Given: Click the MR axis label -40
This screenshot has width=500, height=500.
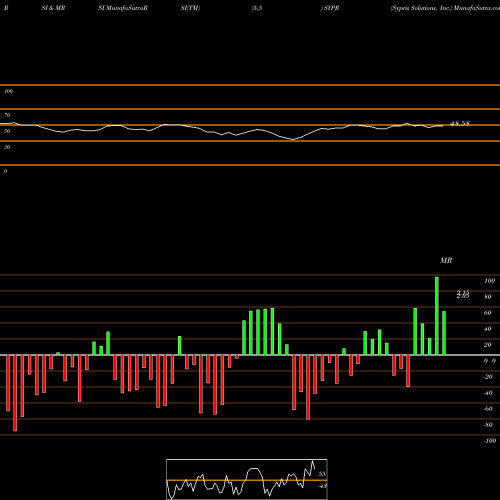Looking at the screenshot, I should tap(488, 393).
